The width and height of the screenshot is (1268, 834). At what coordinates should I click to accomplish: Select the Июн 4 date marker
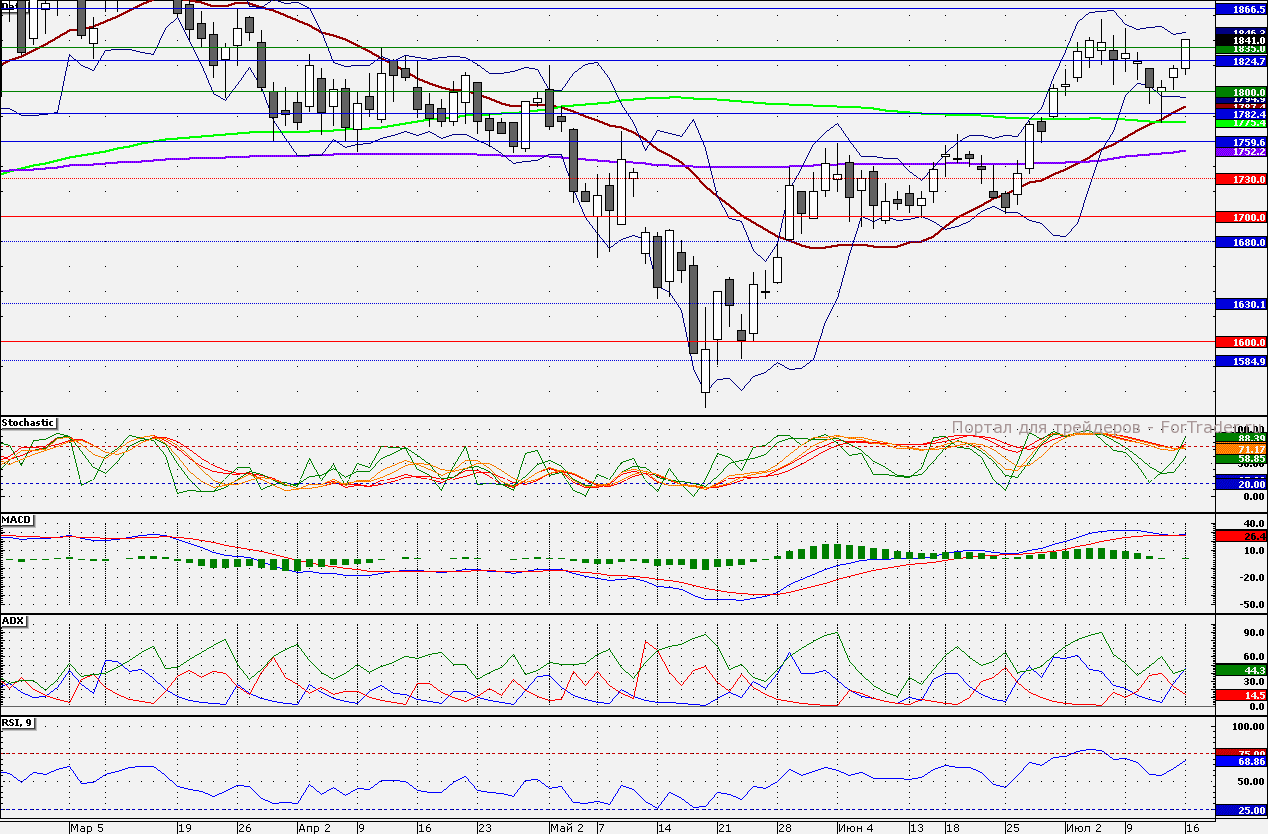pos(855,828)
